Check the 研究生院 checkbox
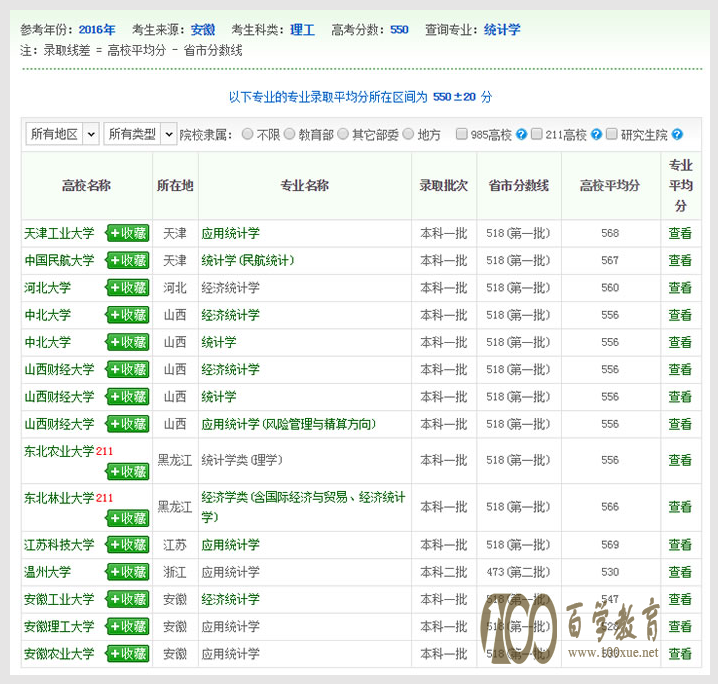 click(611, 134)
